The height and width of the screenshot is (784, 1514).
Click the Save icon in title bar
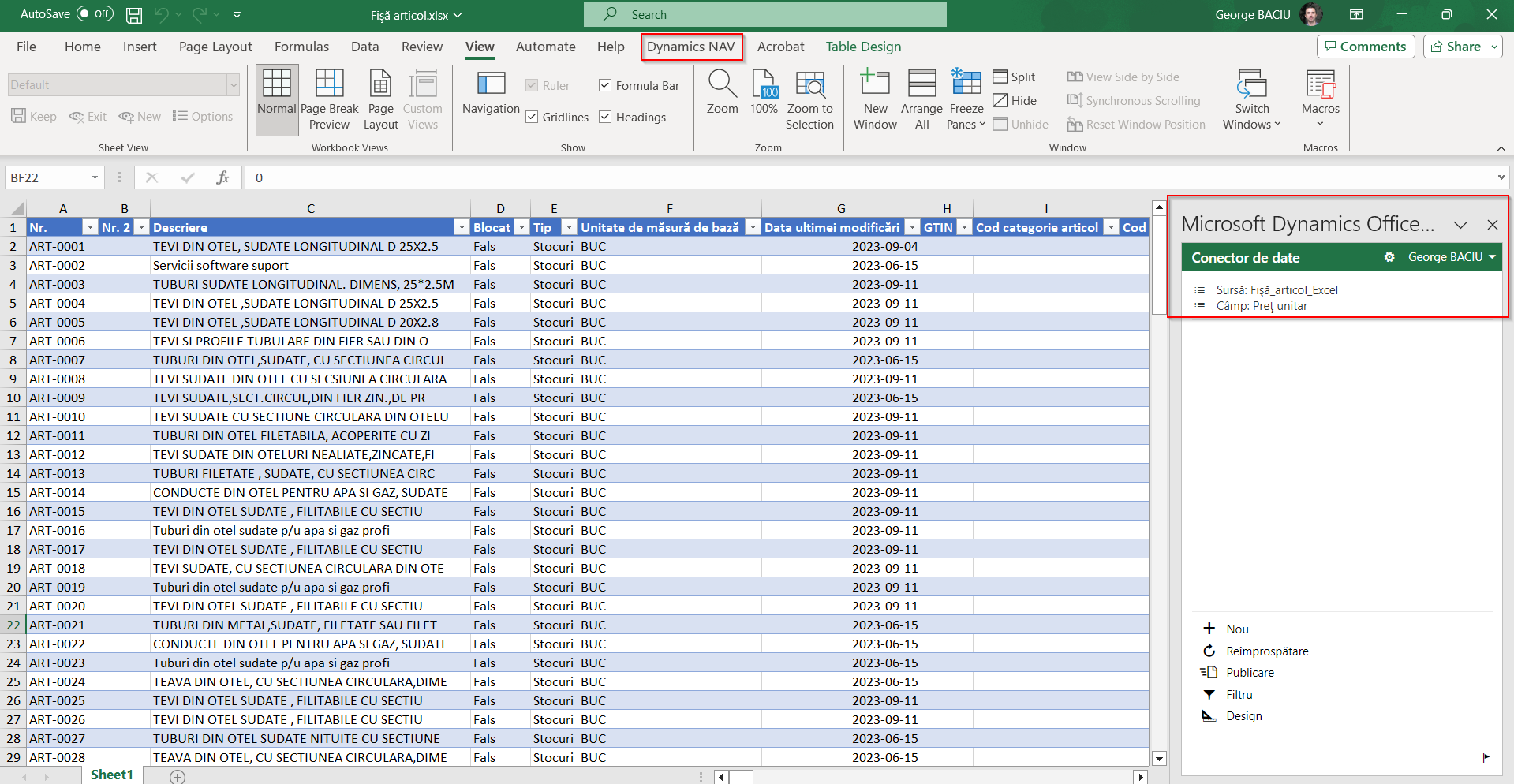[x=134, y=14]
